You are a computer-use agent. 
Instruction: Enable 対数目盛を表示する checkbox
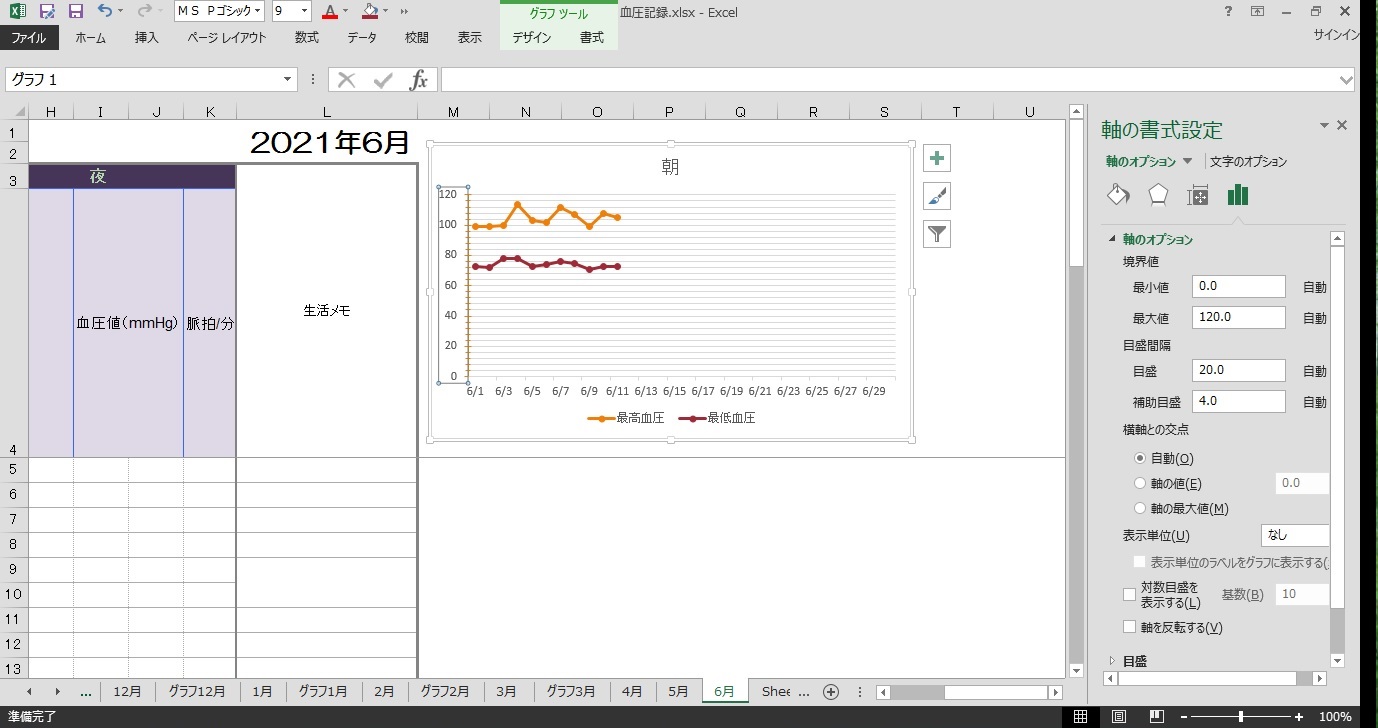[x=1129, y=594]
